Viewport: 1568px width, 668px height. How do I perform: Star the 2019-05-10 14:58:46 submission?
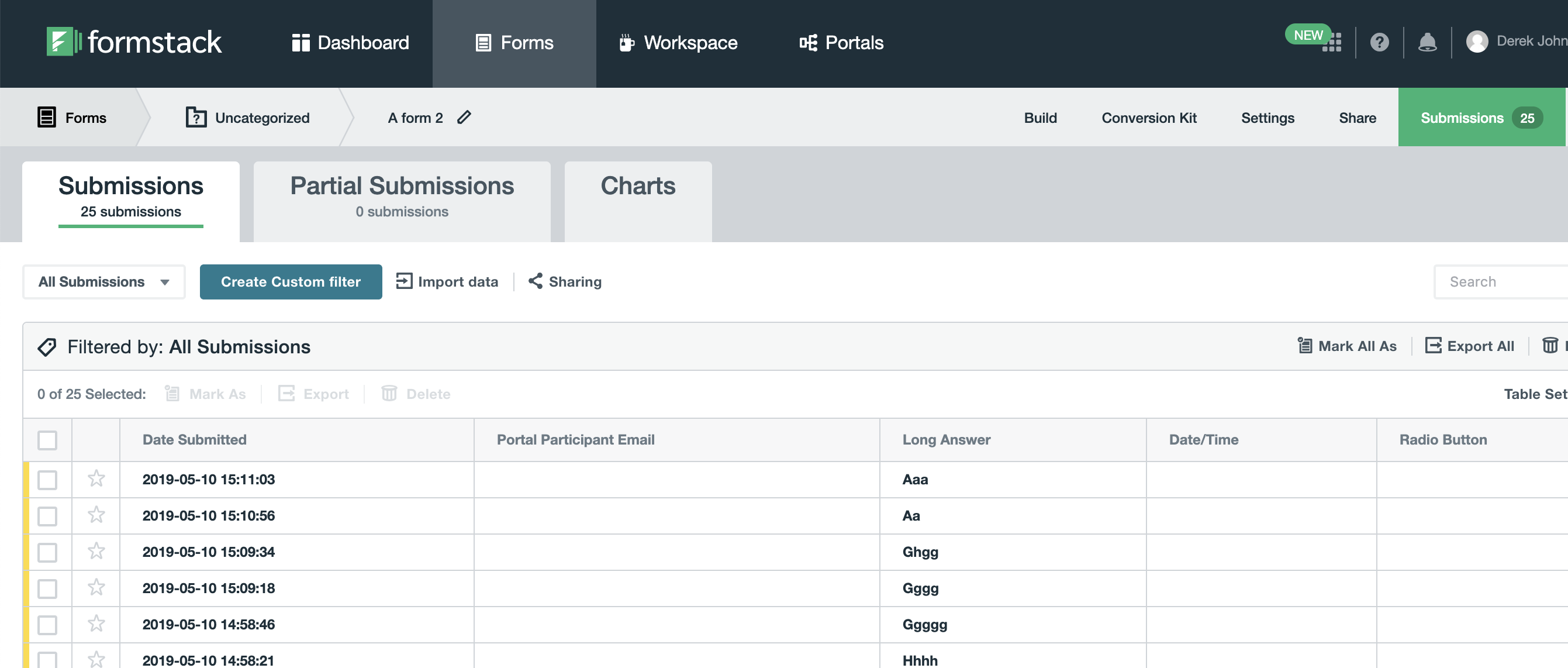(x=96, y=624)
